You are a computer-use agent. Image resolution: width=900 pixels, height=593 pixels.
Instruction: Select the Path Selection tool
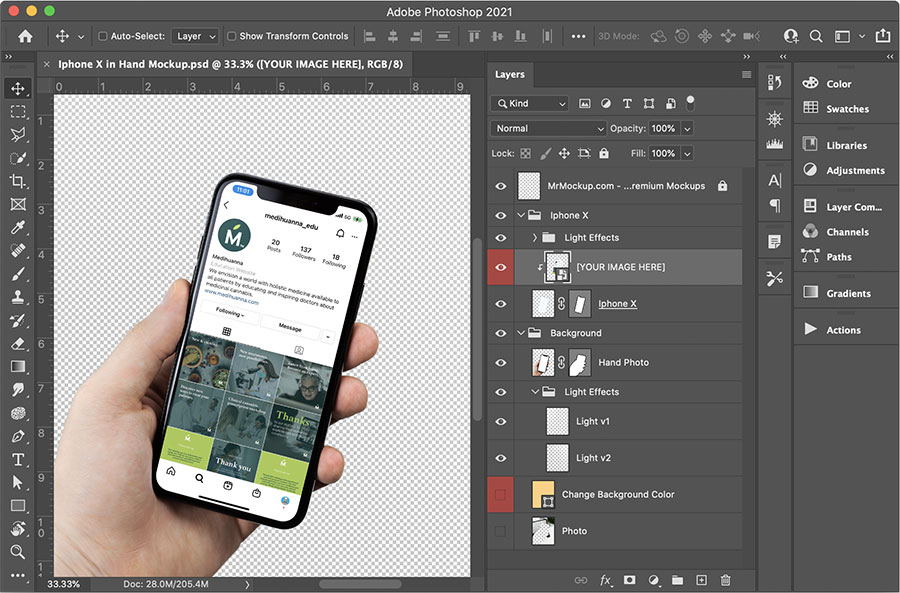pyautogui.click(x=18, y=483)
